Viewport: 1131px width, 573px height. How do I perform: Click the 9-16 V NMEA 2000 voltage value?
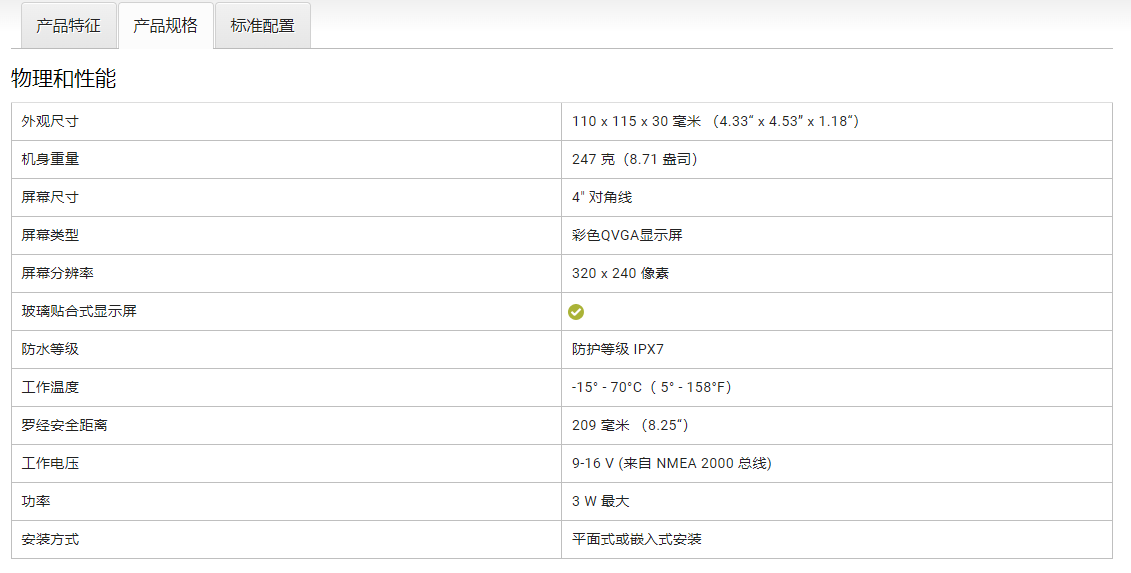(671, 463)
